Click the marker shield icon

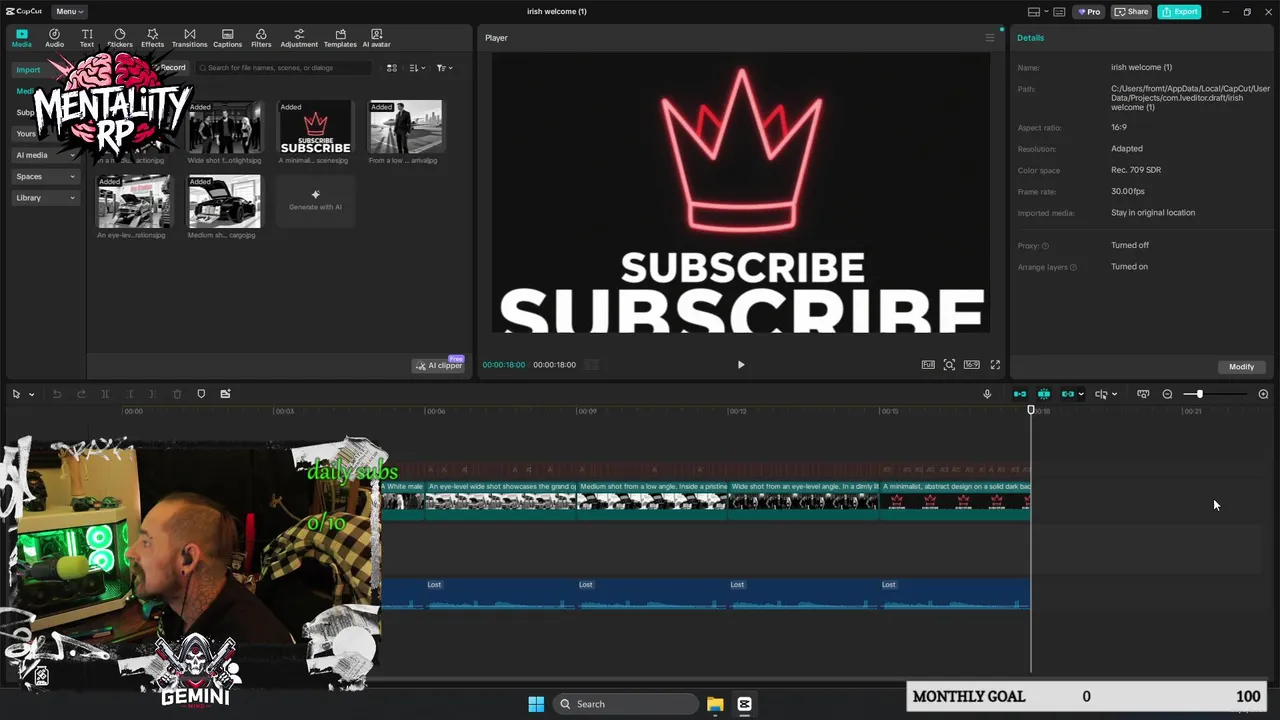(x=201, y=394)
